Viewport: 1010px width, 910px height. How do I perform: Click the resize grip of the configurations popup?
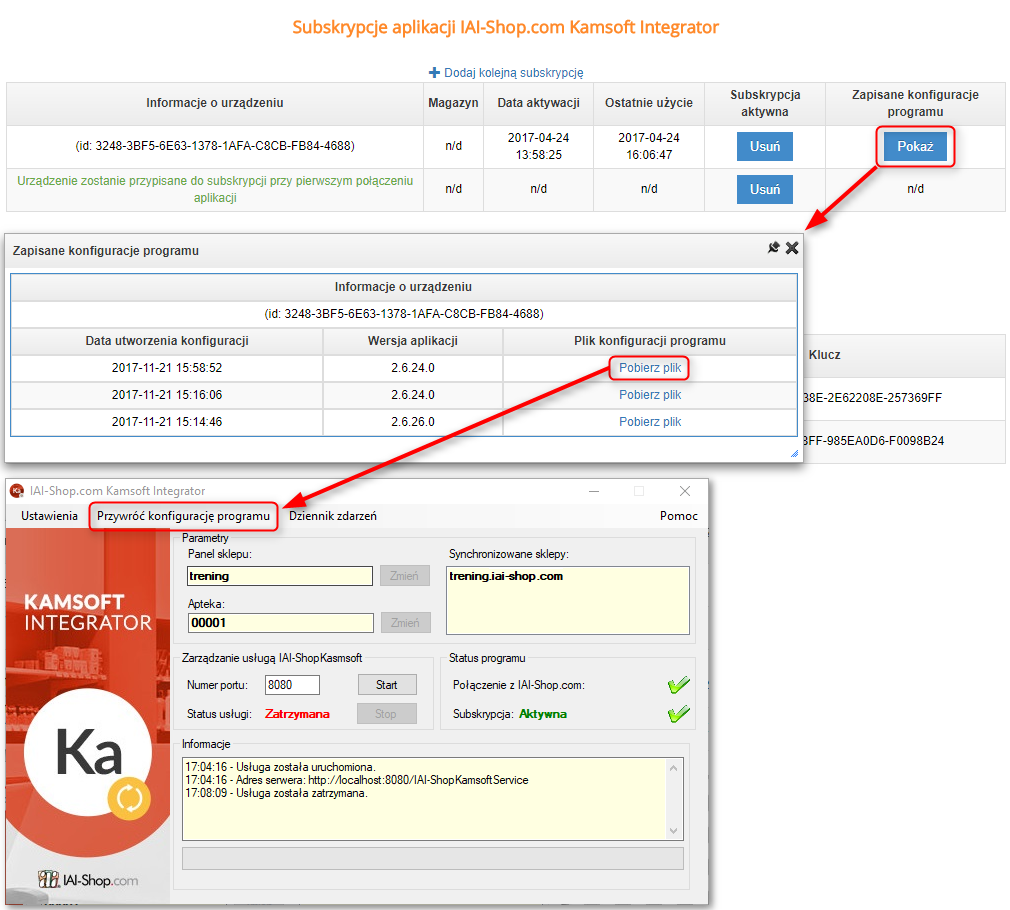tap(794, 453)
